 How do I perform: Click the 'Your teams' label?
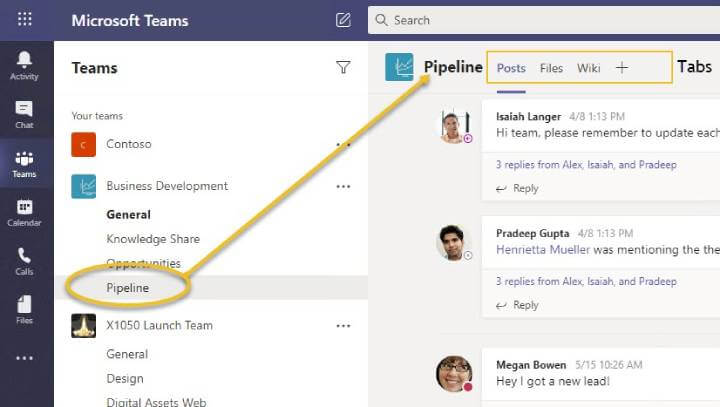[x=97, y=116]
